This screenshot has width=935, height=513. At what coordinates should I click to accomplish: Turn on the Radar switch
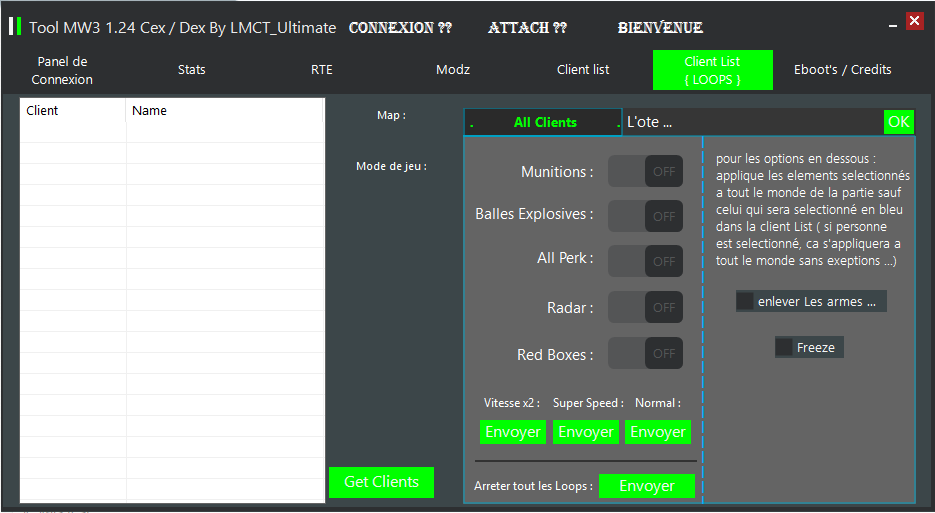pyautogui.click(x=645, y=307)
